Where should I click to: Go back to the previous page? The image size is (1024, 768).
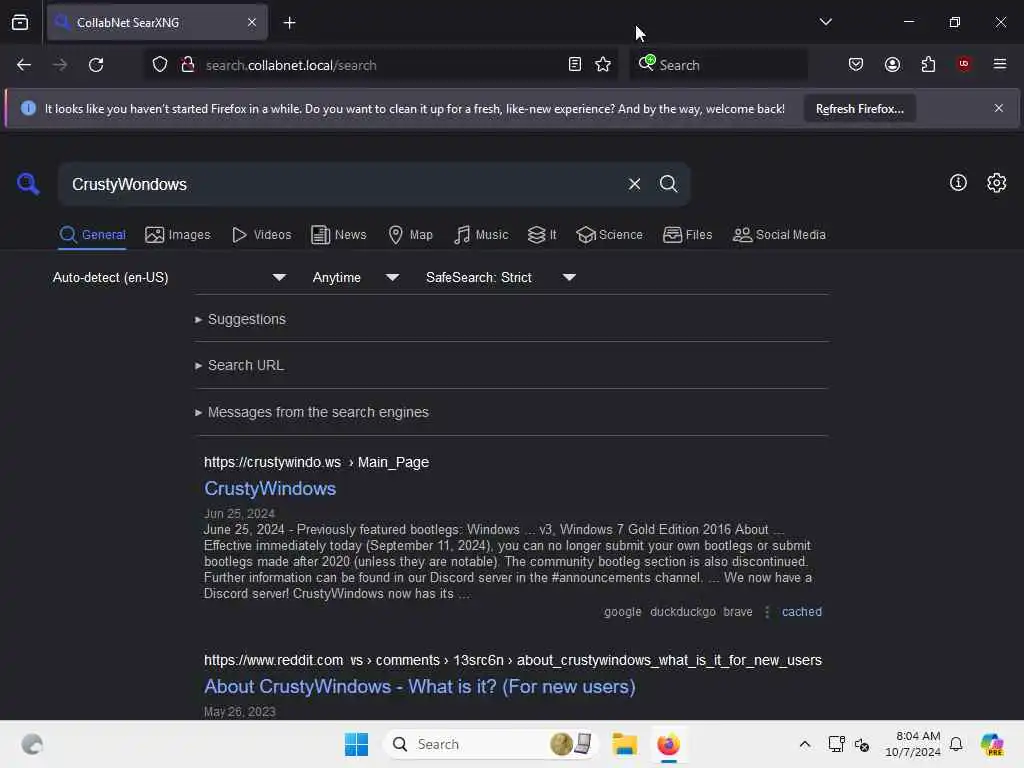[24, 65]
